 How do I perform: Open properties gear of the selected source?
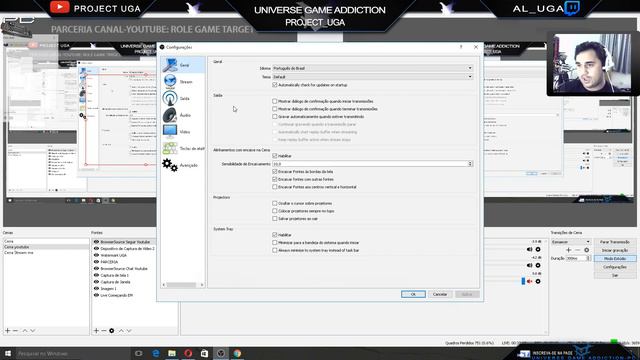(111, 331)
